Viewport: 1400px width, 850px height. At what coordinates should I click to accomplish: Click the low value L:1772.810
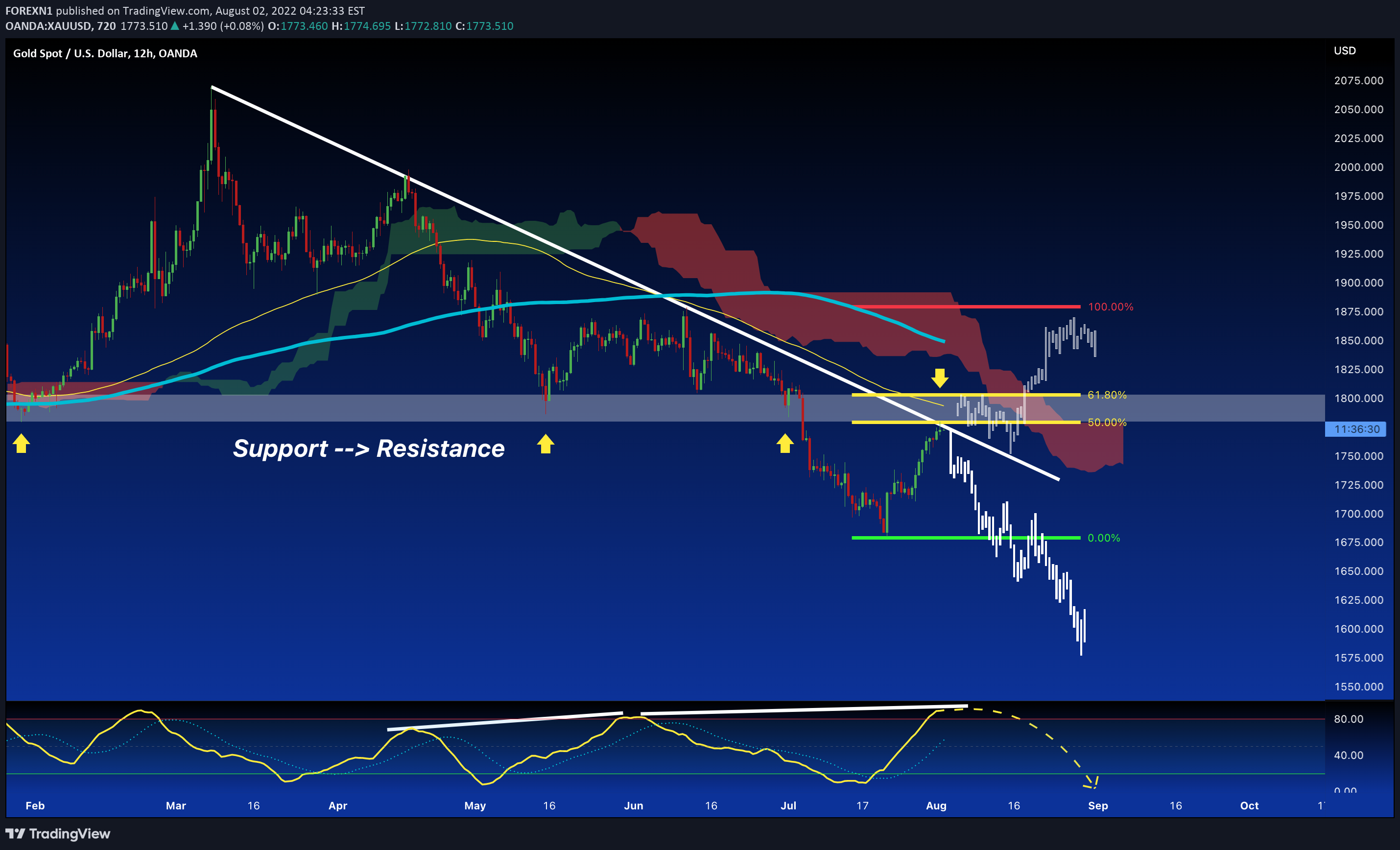pyautogui.click(x=423, y=26)
